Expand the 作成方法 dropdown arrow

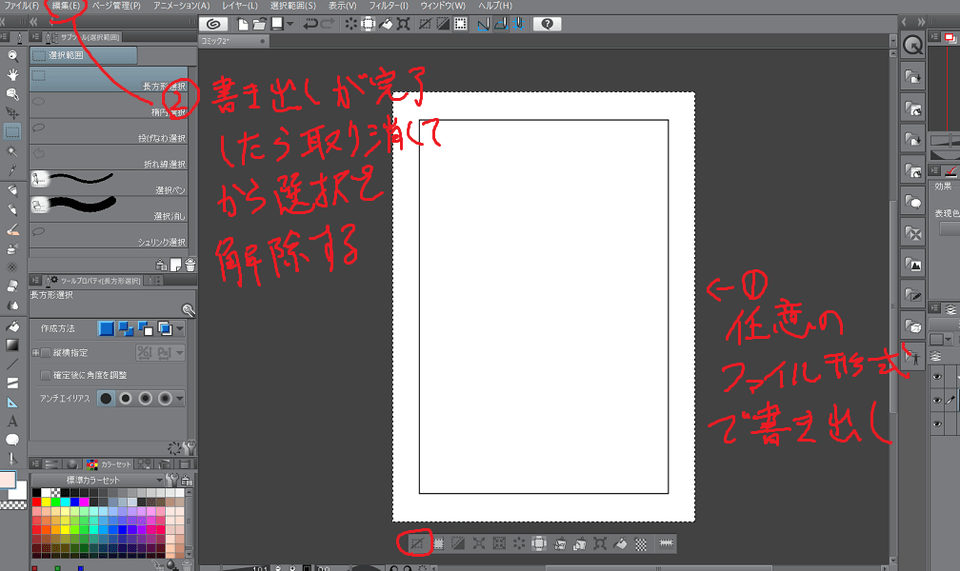point(179,328)
